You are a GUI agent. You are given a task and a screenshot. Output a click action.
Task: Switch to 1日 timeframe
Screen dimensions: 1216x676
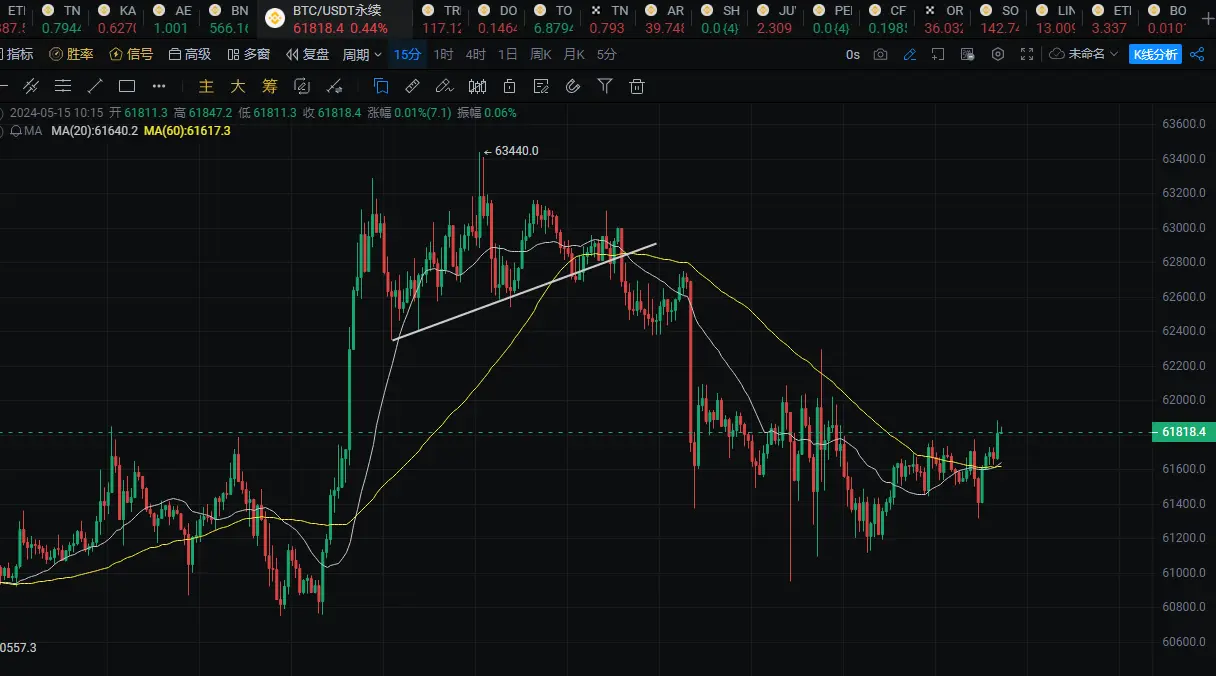coord(508,54)
